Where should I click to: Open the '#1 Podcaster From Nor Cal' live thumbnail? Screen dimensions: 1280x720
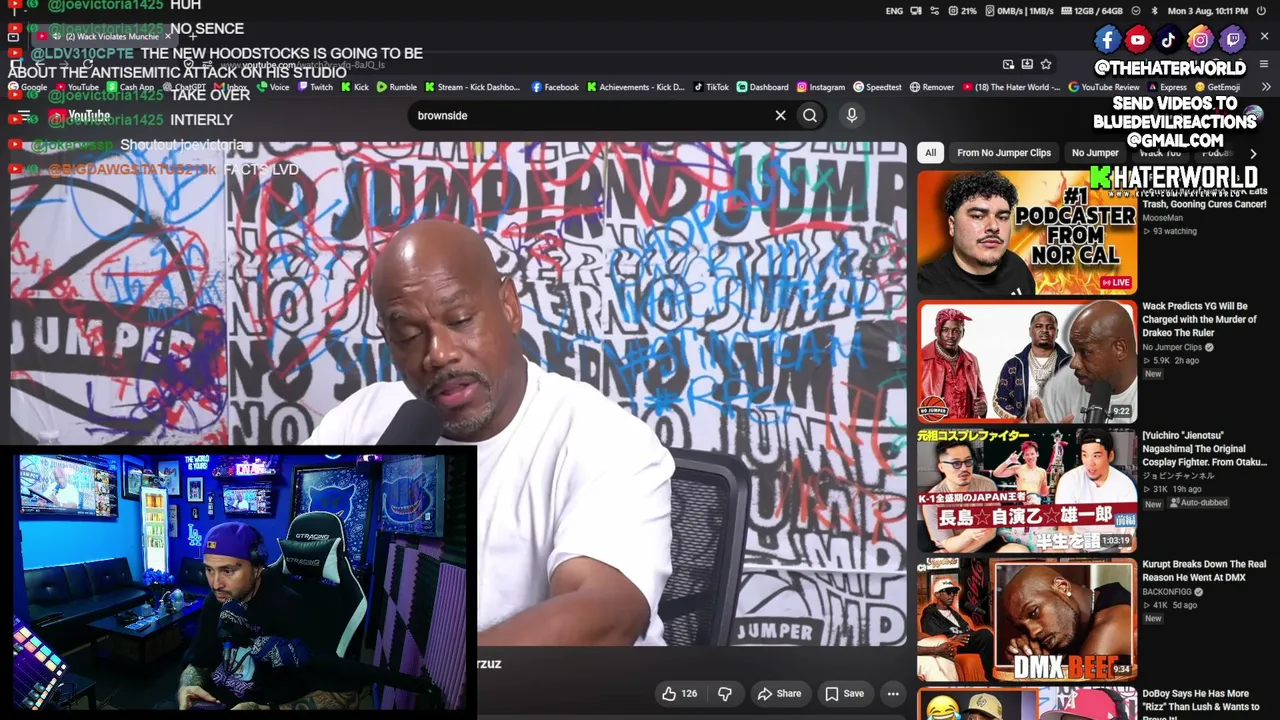[x=1027, y=233]
